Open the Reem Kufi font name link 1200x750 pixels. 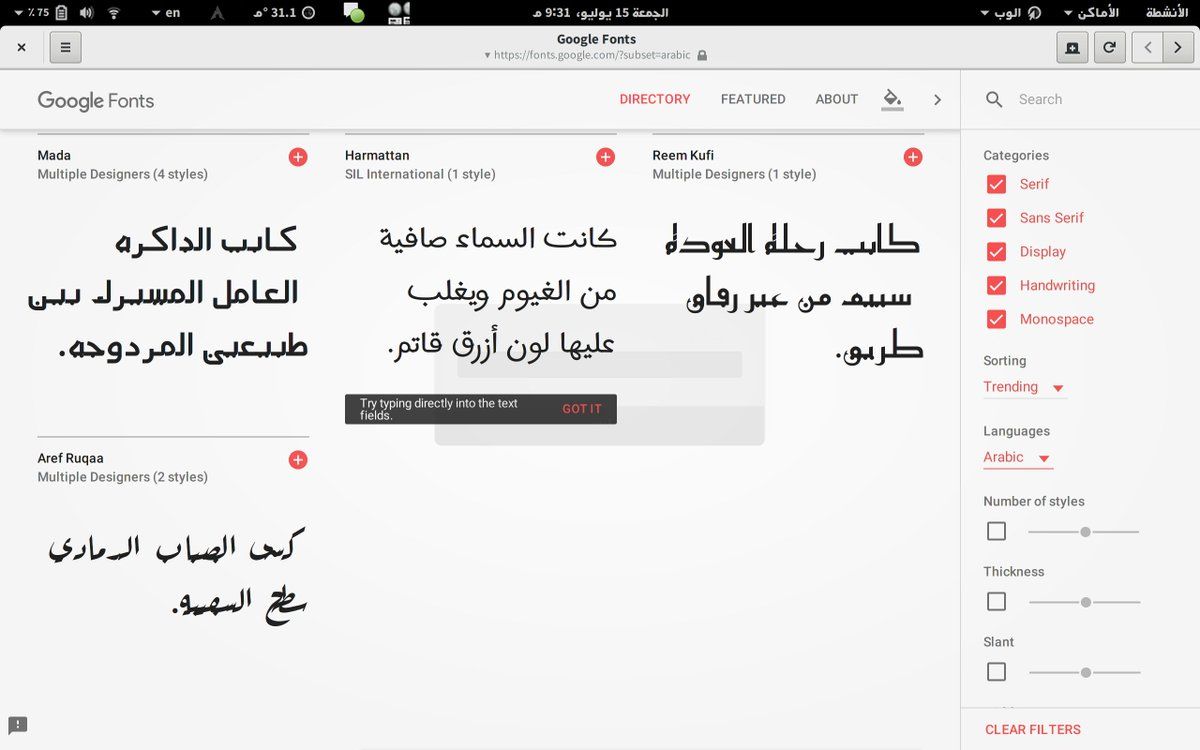[683, 155]
